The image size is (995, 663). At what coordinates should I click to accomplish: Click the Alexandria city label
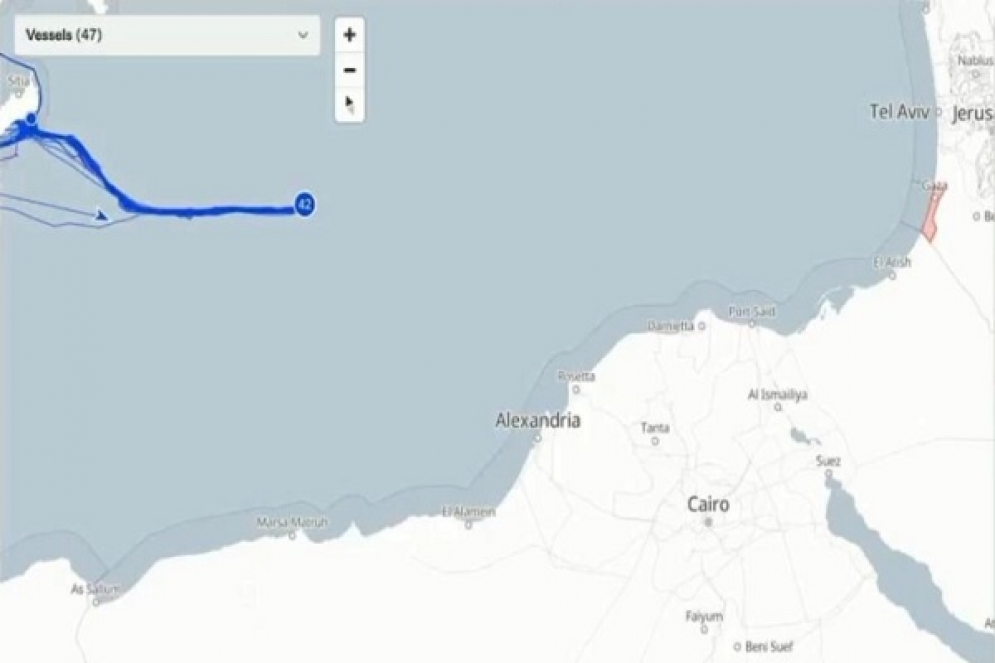tap(537, 420)
